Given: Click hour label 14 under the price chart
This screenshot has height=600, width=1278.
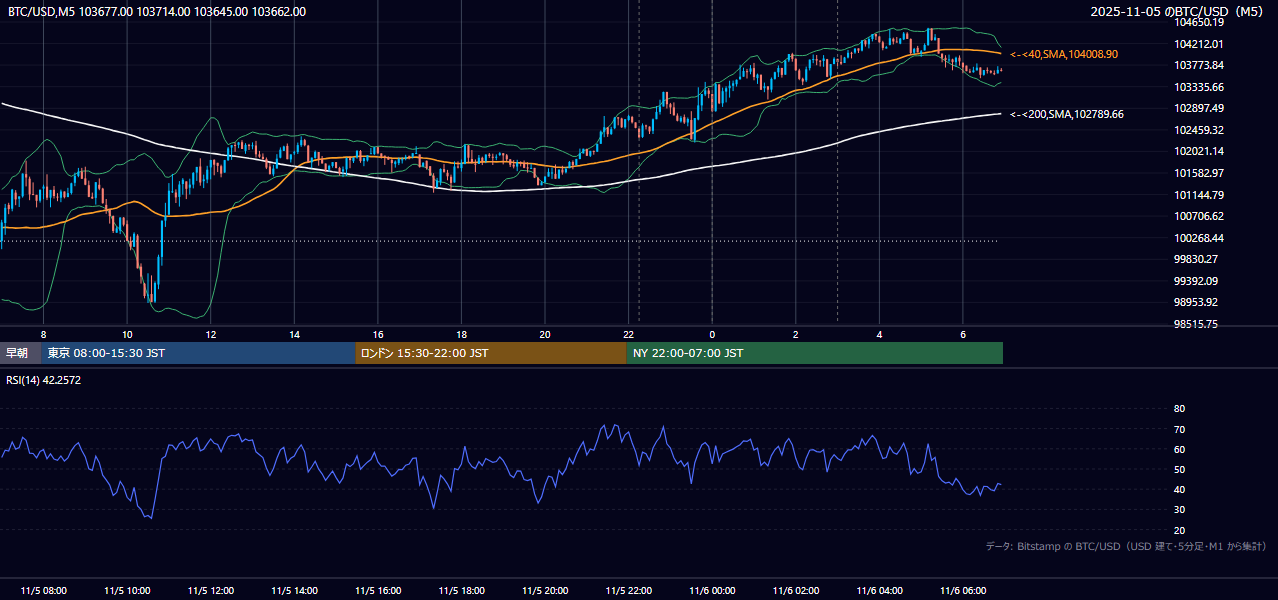Looking at the screenshot, I should 294,334.
